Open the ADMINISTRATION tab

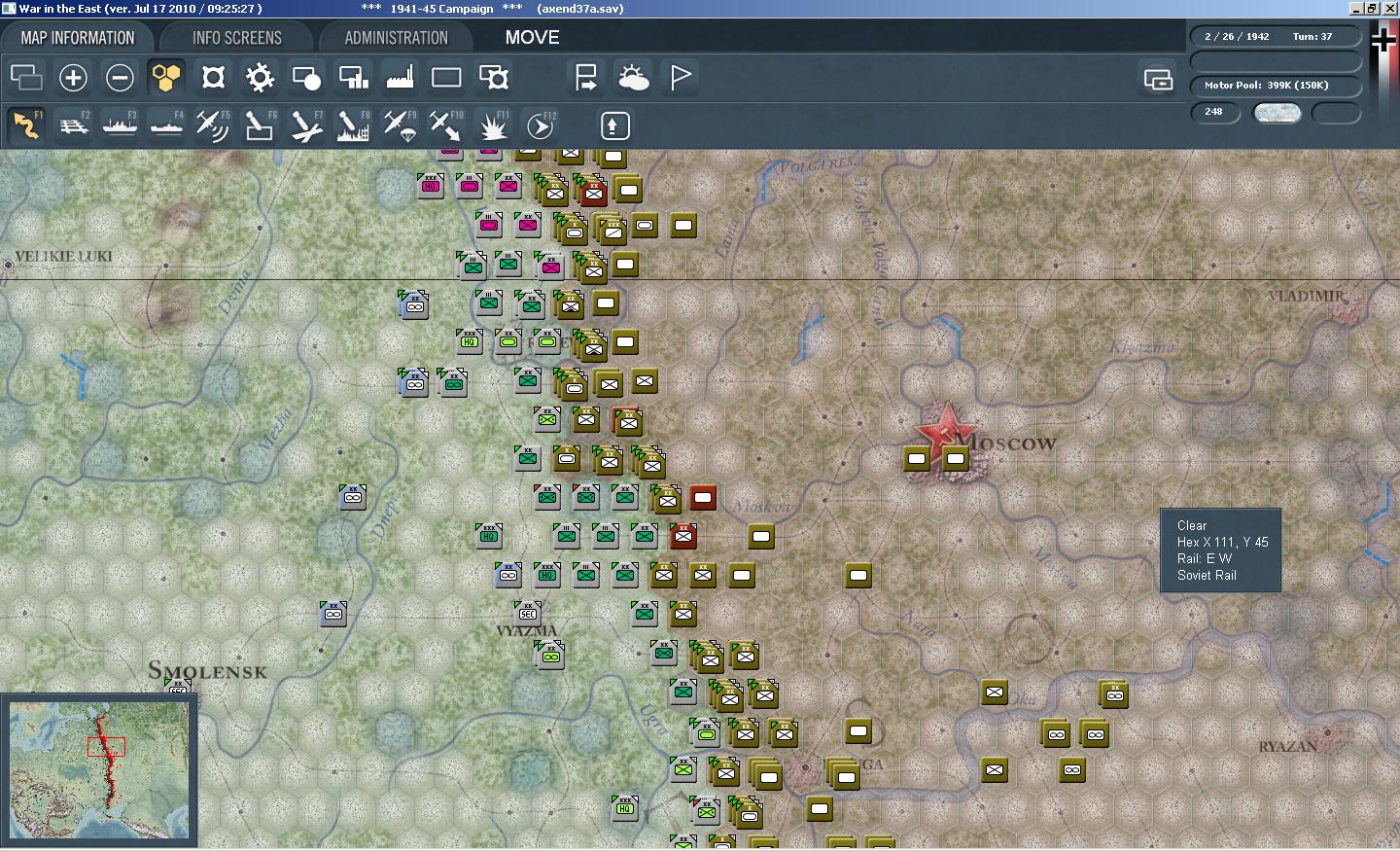click(396, 38)
